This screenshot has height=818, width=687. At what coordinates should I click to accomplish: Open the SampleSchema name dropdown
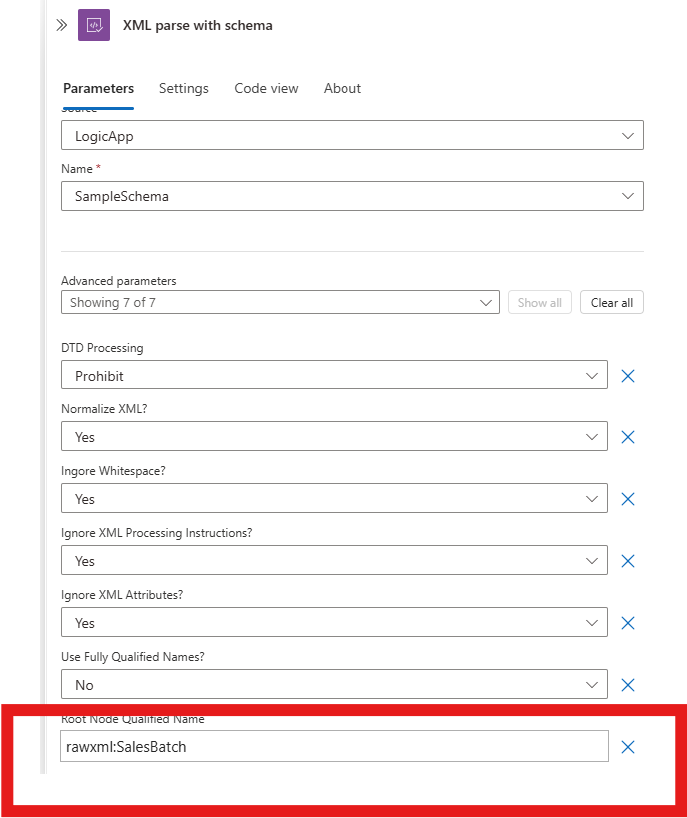(x=352, y=196)
